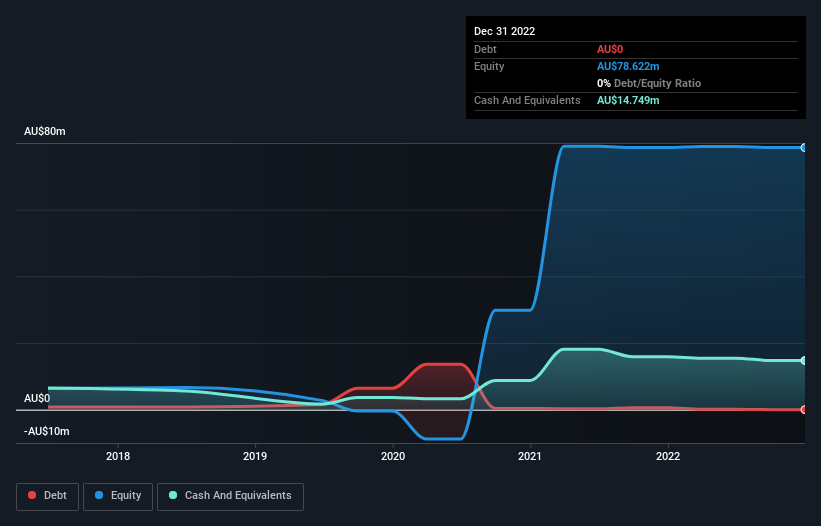Click the 2018 x-axis label

click(118, 456)
